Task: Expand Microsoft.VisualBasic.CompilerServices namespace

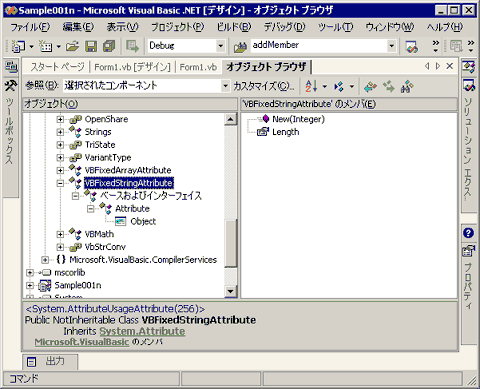Action: click(x=45, y=260)
